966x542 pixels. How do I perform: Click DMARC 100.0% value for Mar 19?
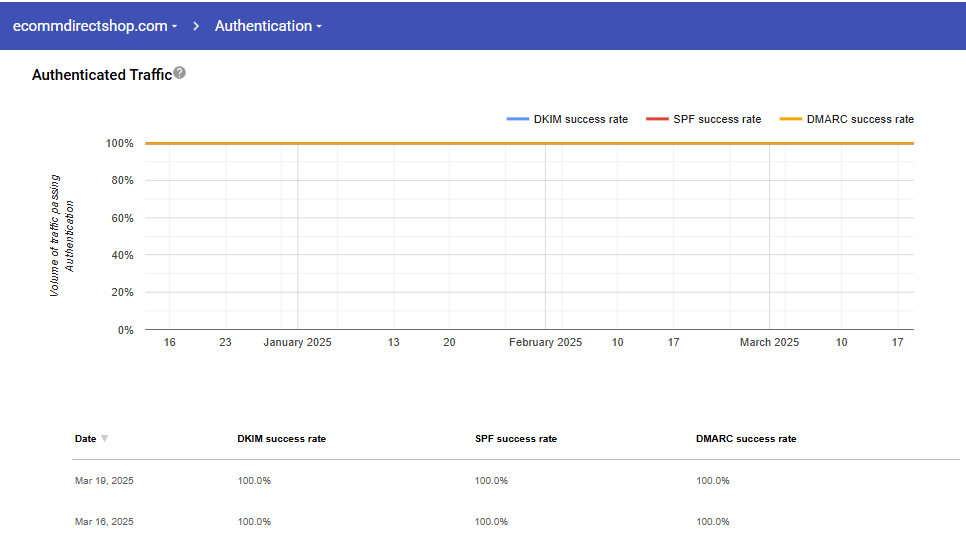pos(713,481)
